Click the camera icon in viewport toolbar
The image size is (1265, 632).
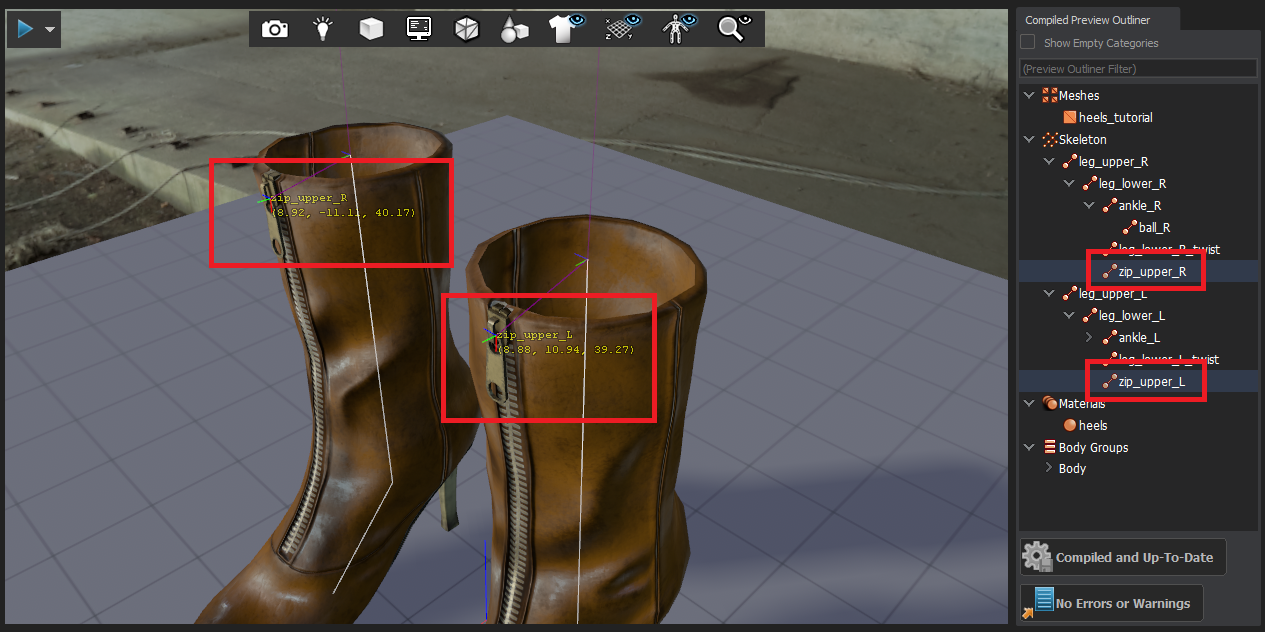275,29
